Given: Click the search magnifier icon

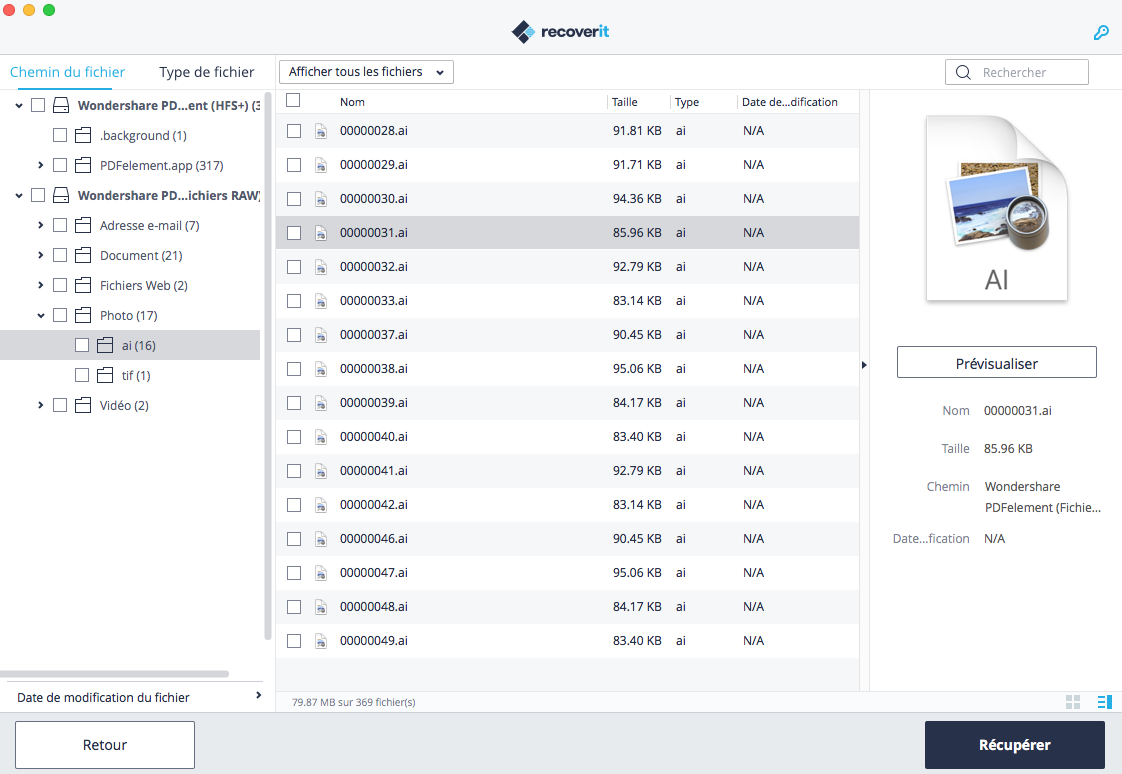Looking at the screenshot, I should click(963, 72).
